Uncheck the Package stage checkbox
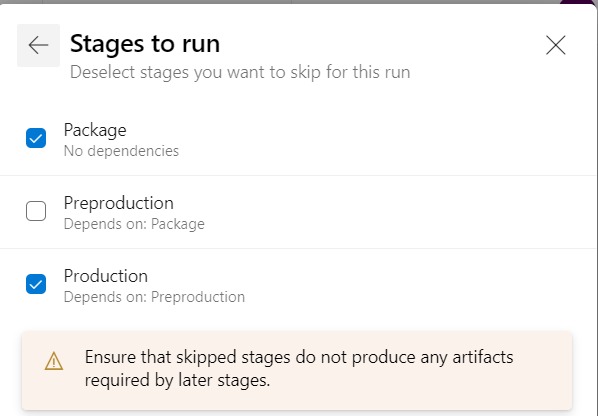Image resolution: width=598 pixels, height=416 pixels. pos(36,138)
